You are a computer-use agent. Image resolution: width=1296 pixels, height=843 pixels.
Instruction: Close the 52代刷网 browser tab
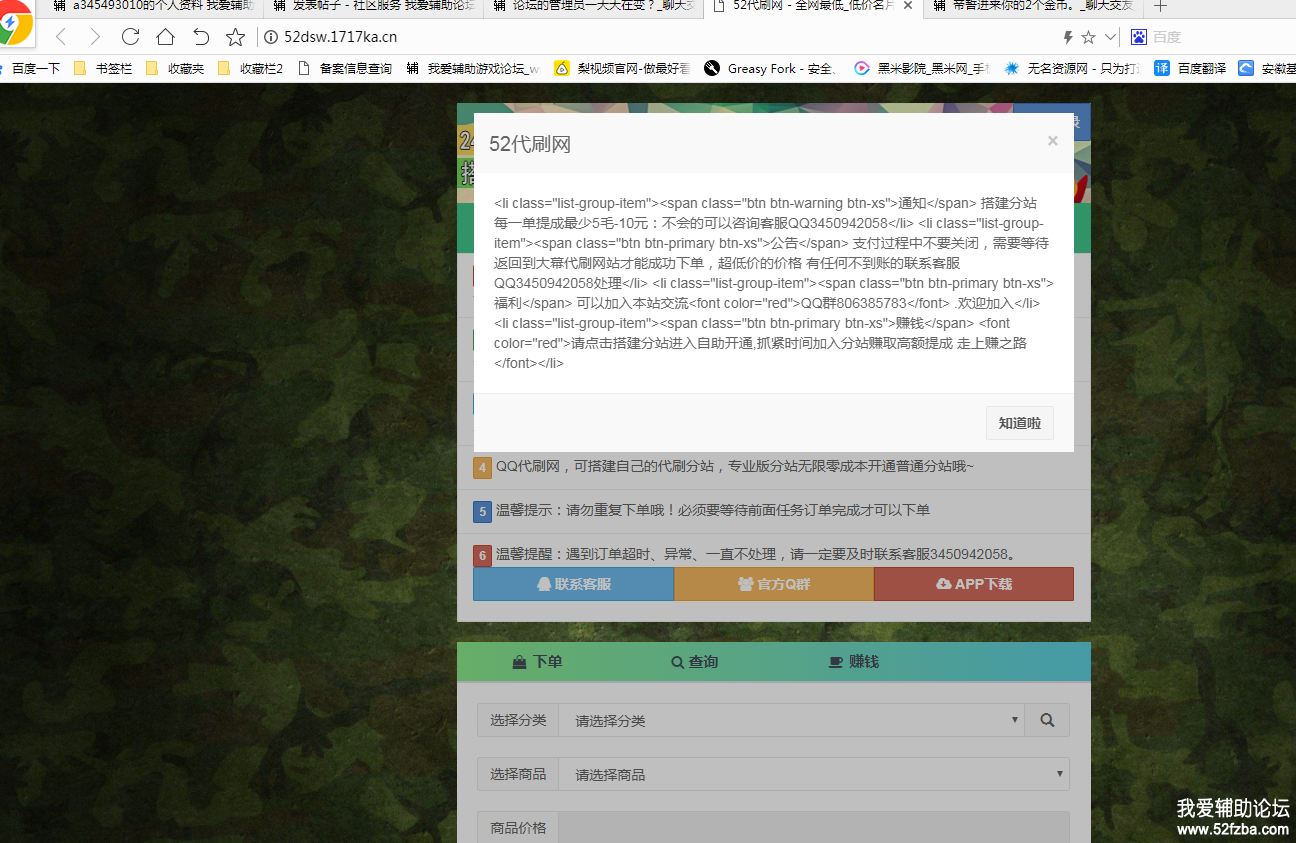click(907, 6)
